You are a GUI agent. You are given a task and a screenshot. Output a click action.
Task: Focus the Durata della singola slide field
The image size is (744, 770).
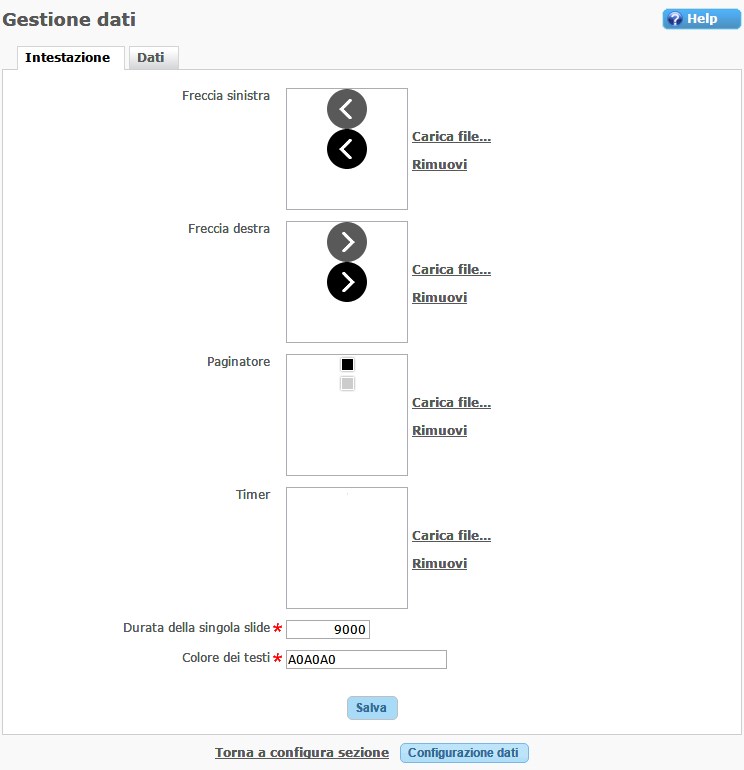(x=328, y=629)
